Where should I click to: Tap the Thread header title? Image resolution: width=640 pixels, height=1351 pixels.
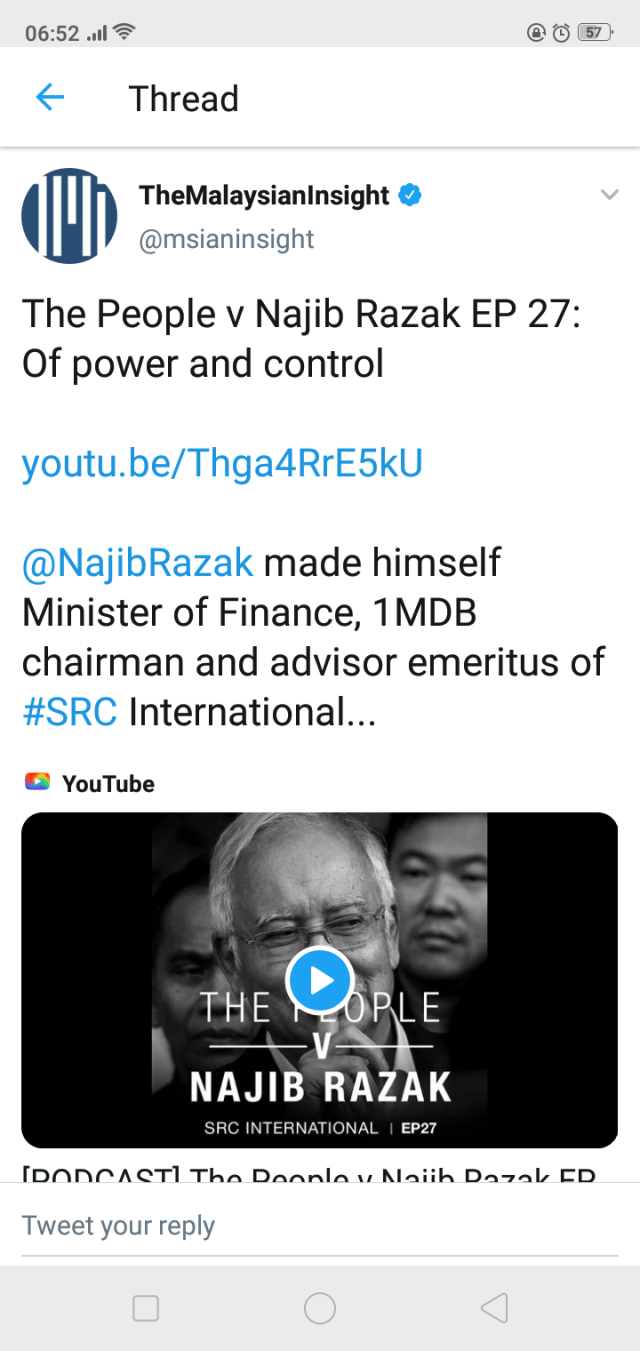point(184,99)
